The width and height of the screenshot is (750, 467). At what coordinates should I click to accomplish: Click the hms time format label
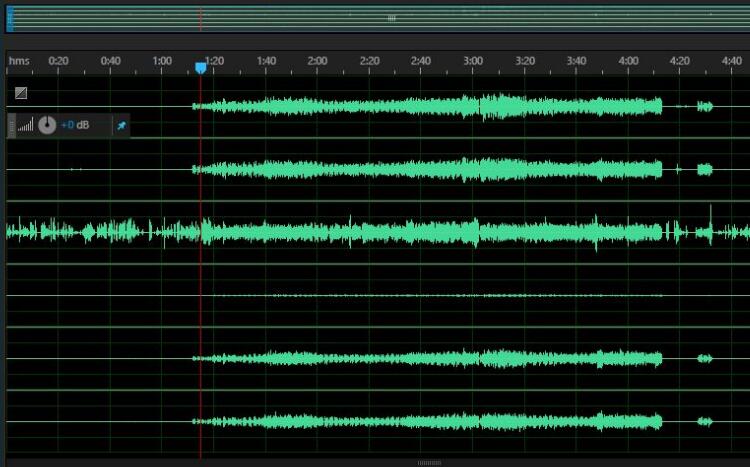18,61
